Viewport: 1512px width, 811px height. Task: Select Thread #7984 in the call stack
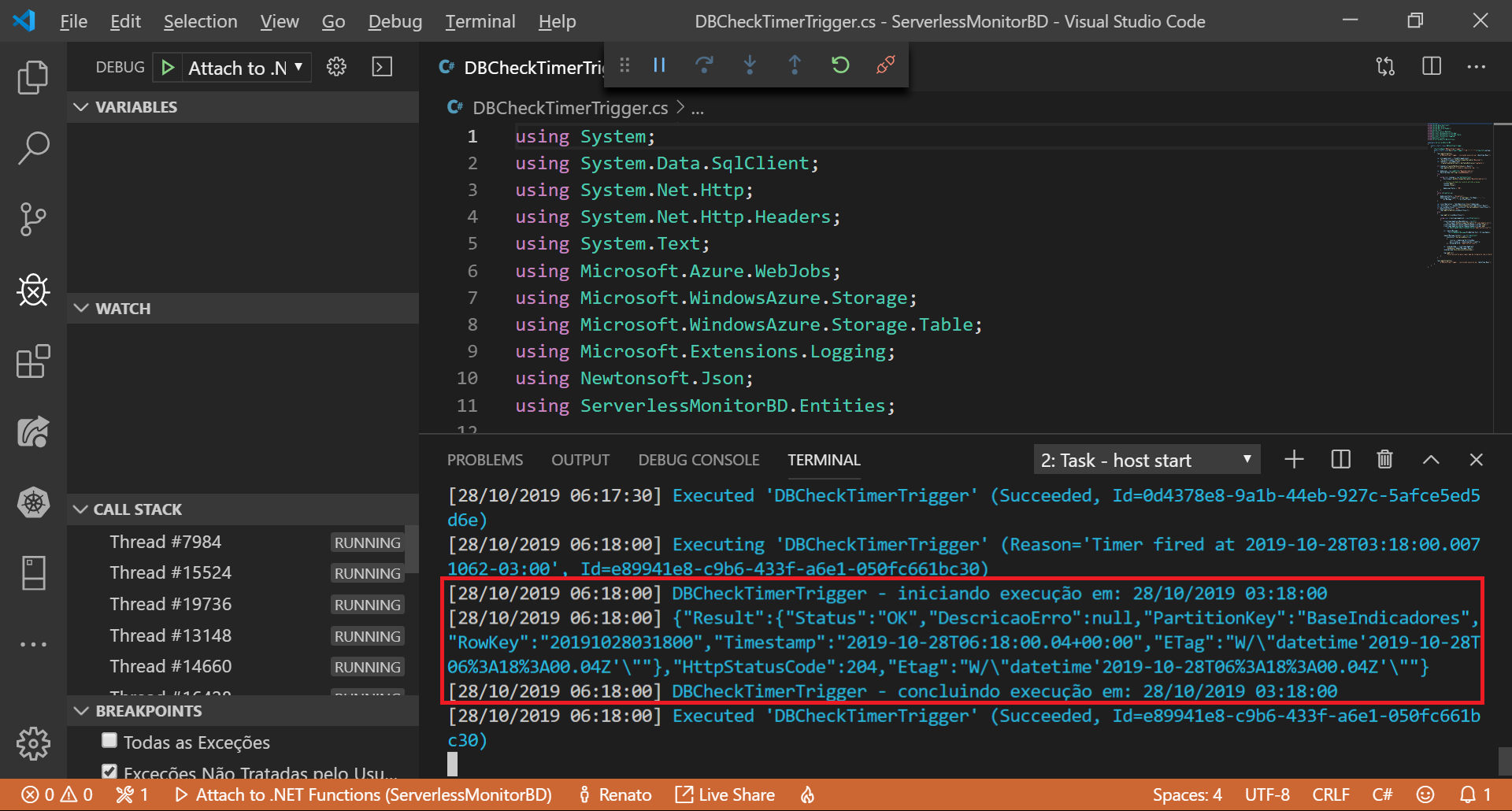pyautogui.click(x=166, y=541)
